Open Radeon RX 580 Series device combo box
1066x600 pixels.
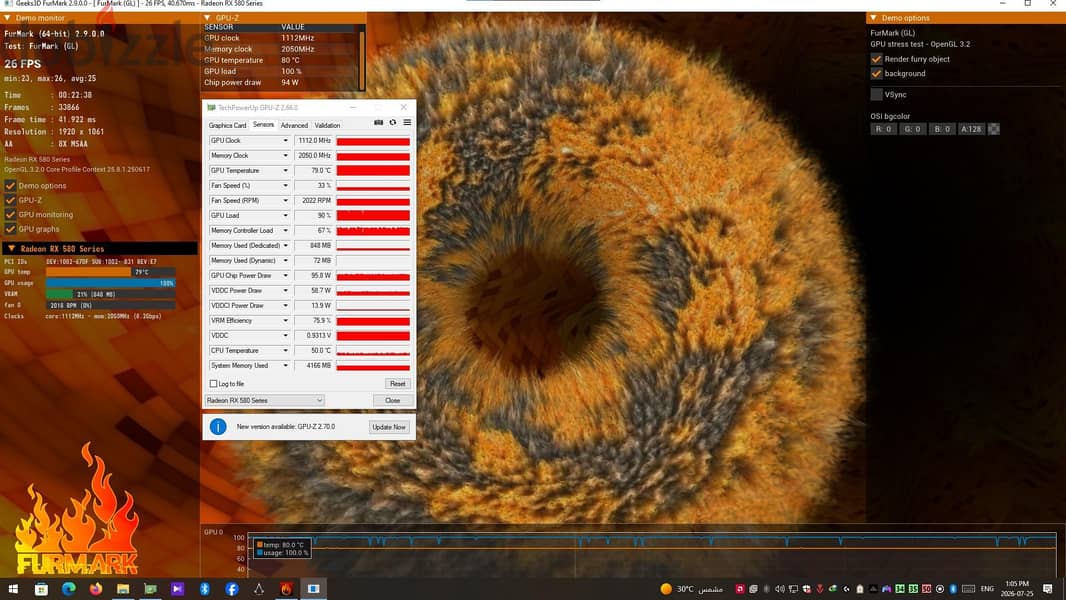pyautogui.click(x=264, y=401)
